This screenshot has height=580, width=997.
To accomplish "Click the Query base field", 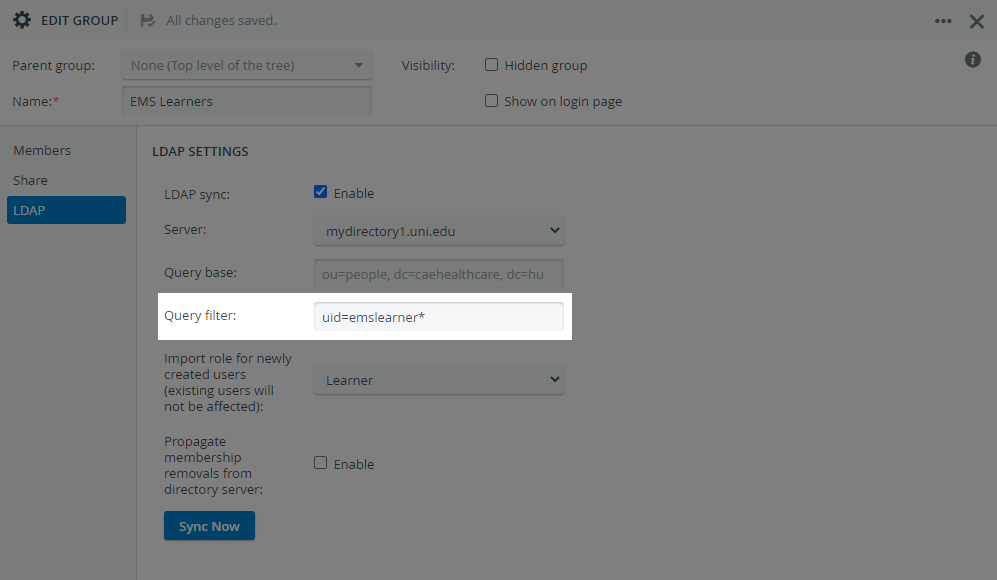I will pyautogui.click(x=439, y=274).
